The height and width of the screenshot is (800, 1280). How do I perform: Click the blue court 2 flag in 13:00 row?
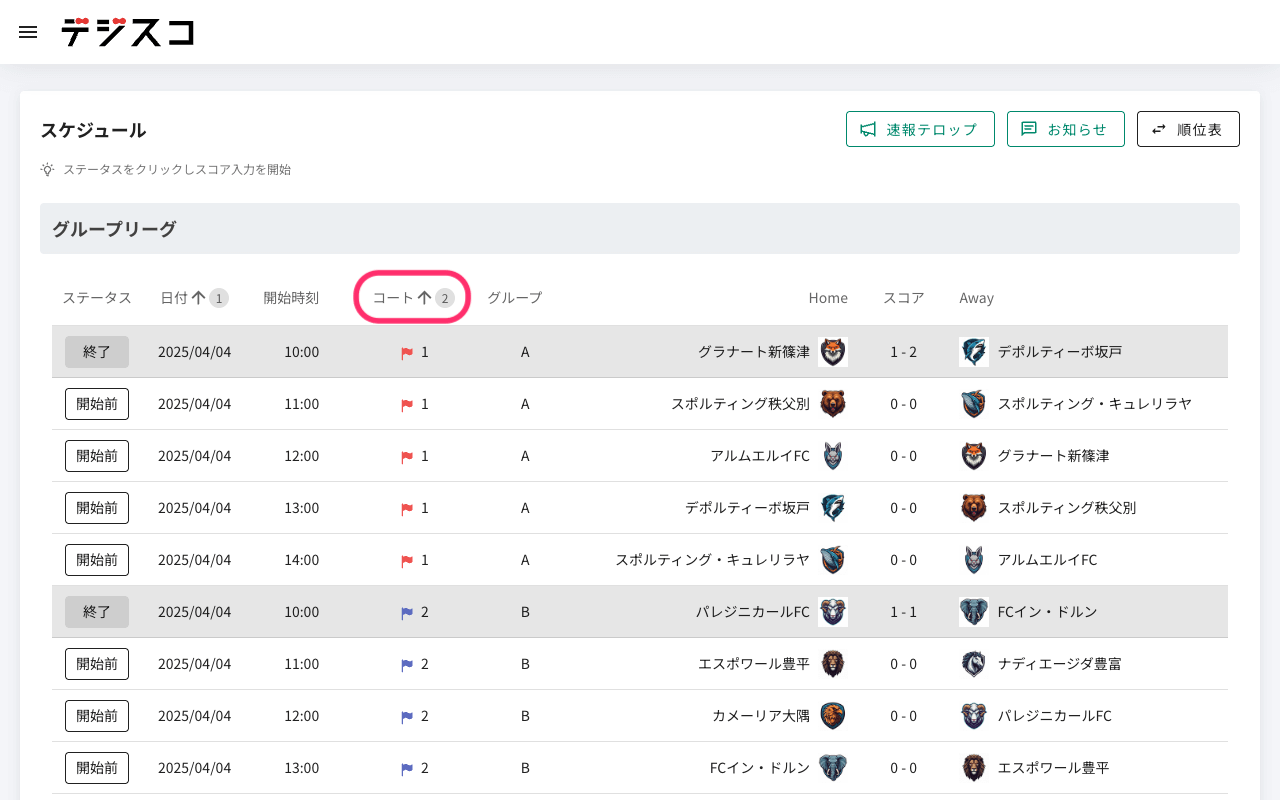[x=407, y=769]
